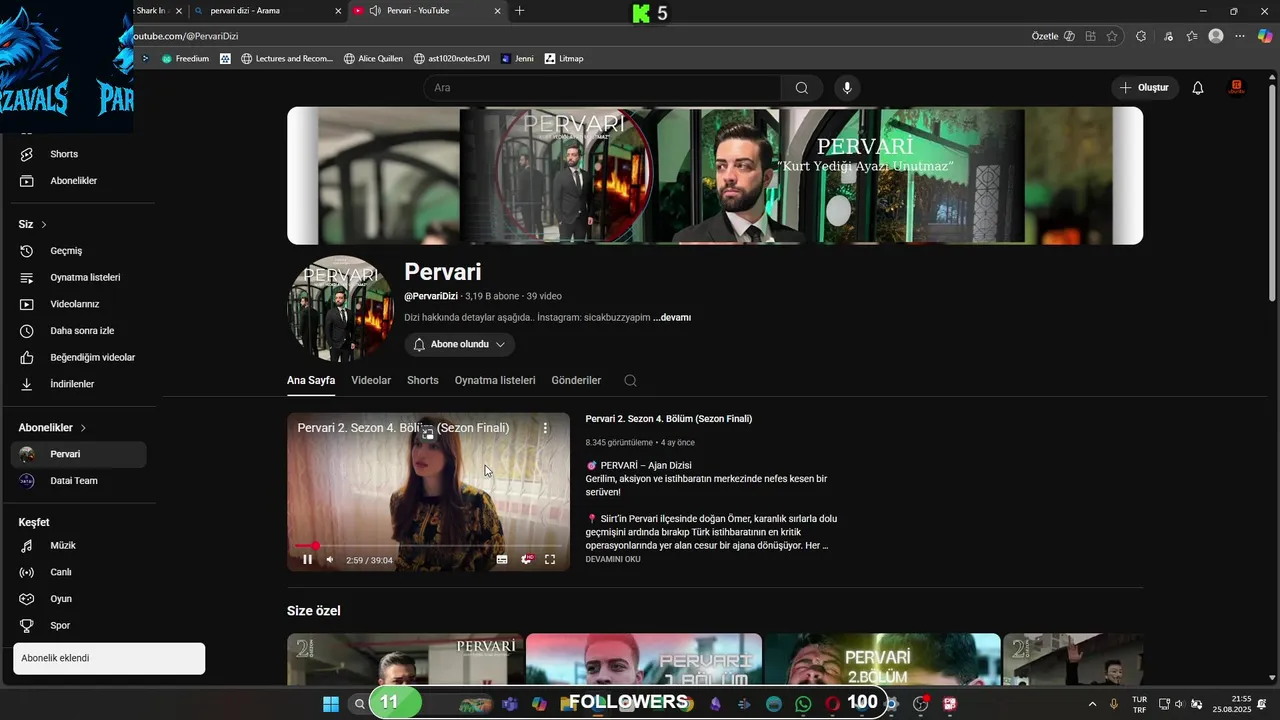Viewport: 1280px width, 720px height.
Task: Click the YouTube search magnifier button
Action: pyautogui.click(x=801, y=88)
